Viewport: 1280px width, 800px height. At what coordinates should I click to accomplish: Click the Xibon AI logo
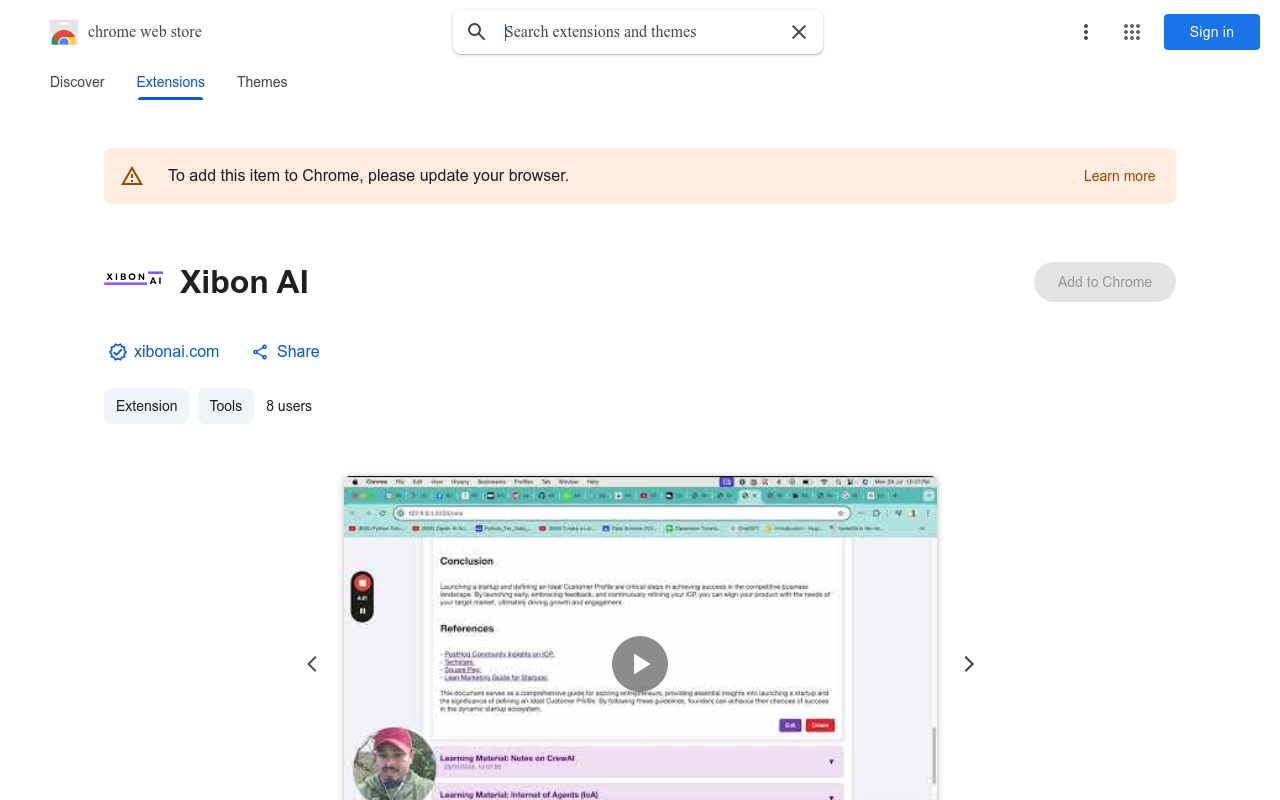point(134,278)
